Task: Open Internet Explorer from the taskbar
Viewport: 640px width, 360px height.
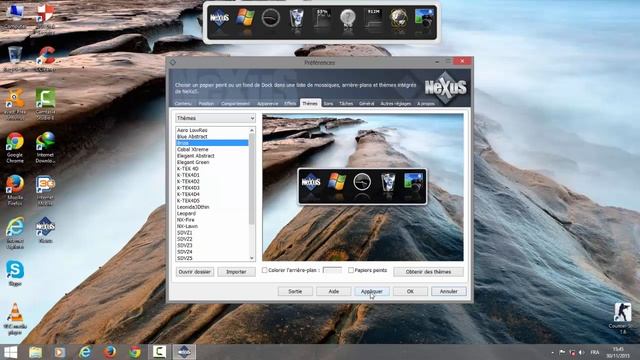Action: point(85,352)
